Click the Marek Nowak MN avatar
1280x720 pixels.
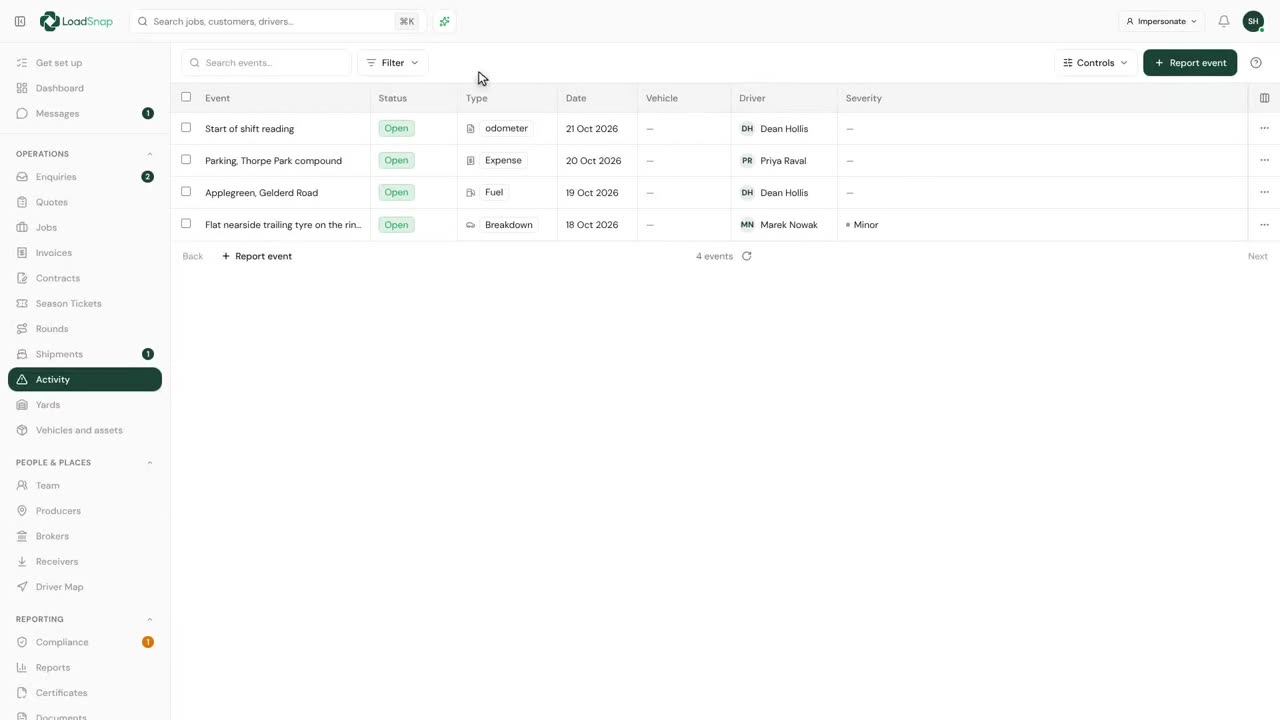pyautogui.click(x=747, y=225)
